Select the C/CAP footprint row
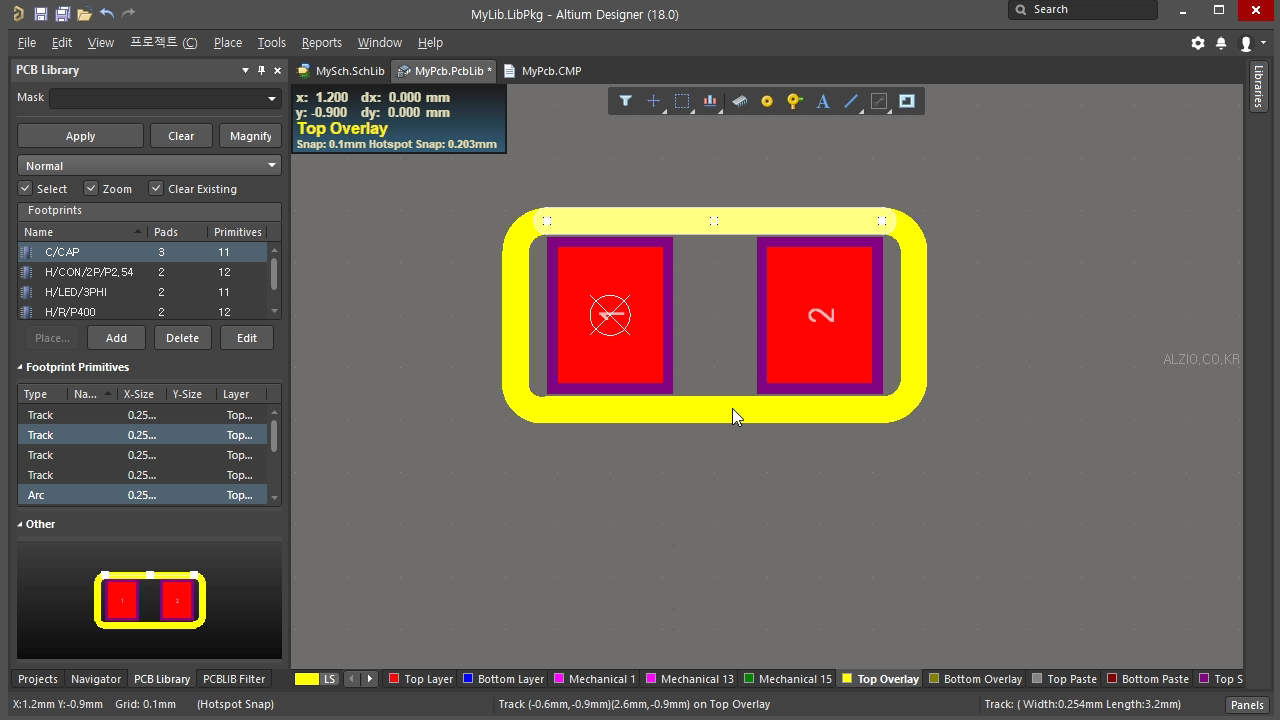 pos(143,252)
